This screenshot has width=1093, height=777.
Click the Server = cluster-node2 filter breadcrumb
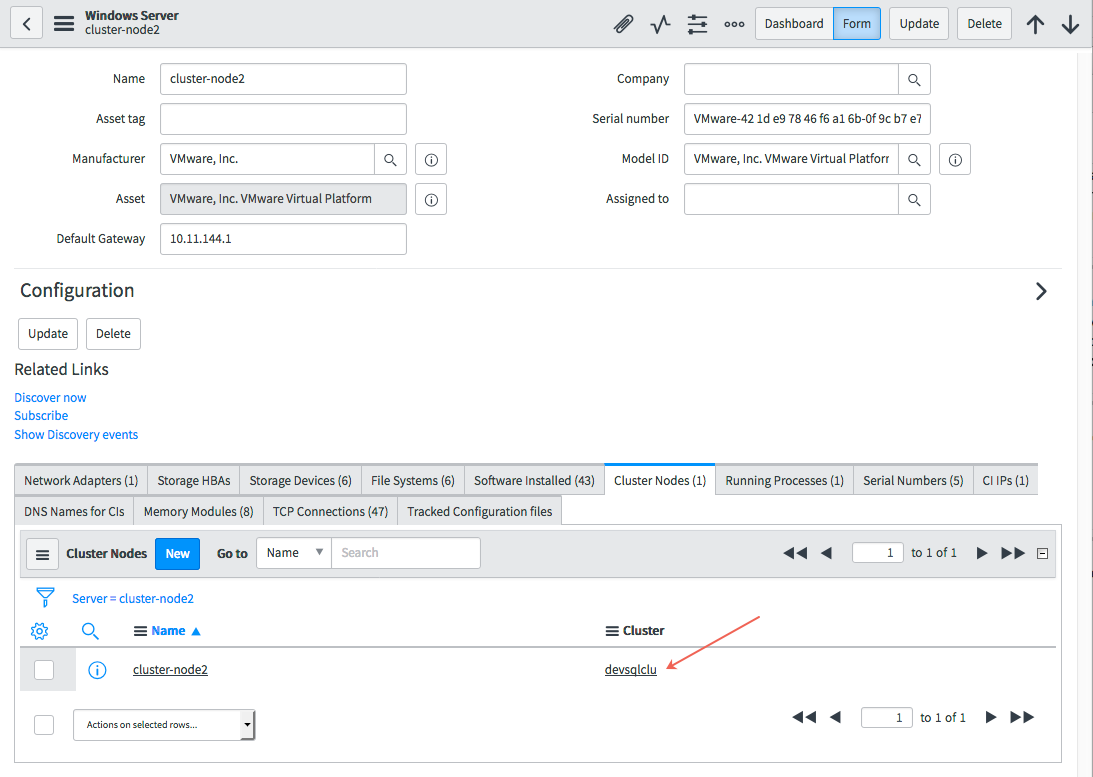pos(133,599)
